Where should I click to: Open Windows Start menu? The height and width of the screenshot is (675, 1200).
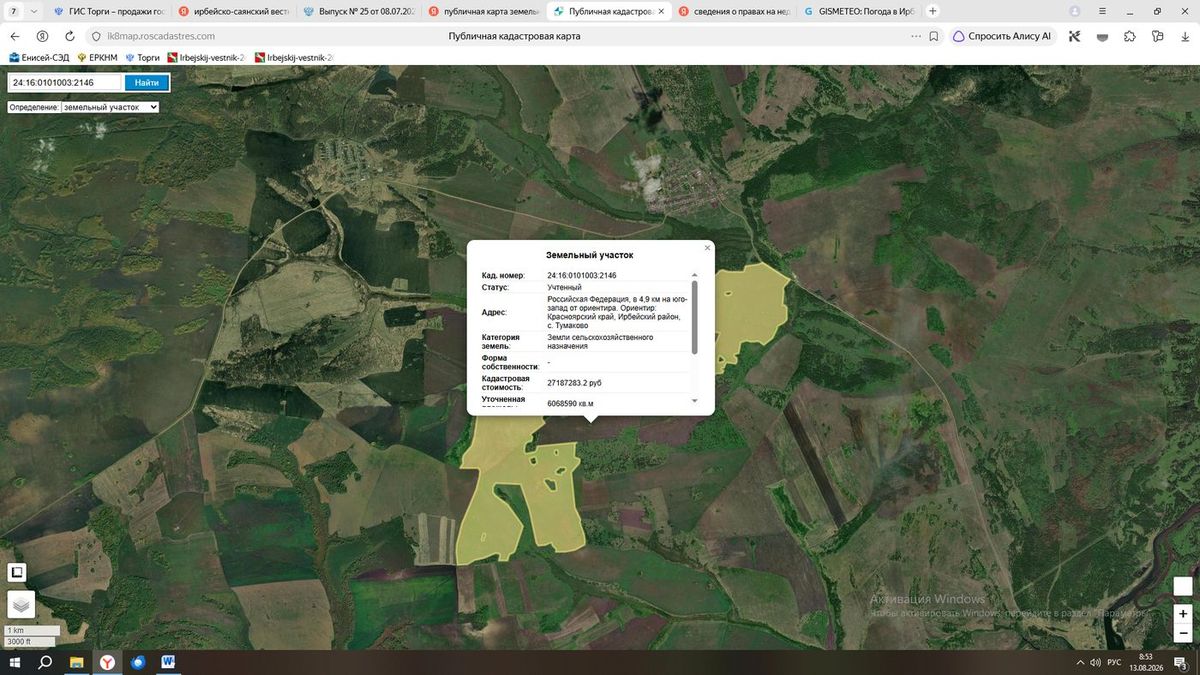point(15,662)
